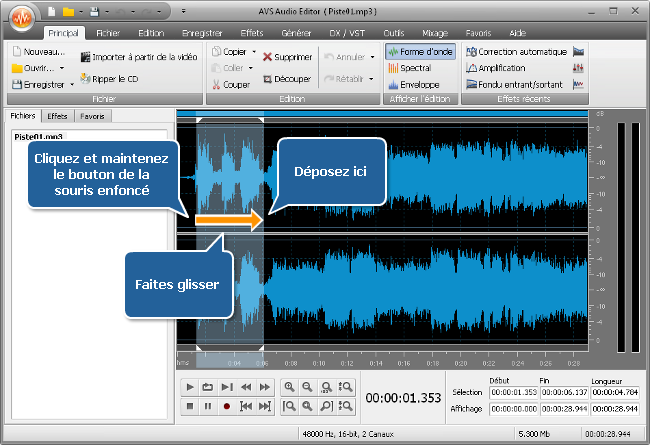Click the Sélection Début time field

514,392
